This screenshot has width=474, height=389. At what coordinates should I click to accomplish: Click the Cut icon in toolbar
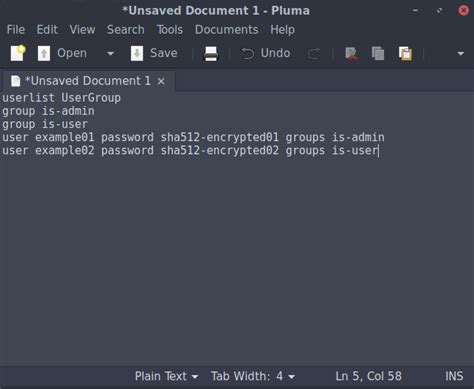pyautogui.click(x=352, y=54)
